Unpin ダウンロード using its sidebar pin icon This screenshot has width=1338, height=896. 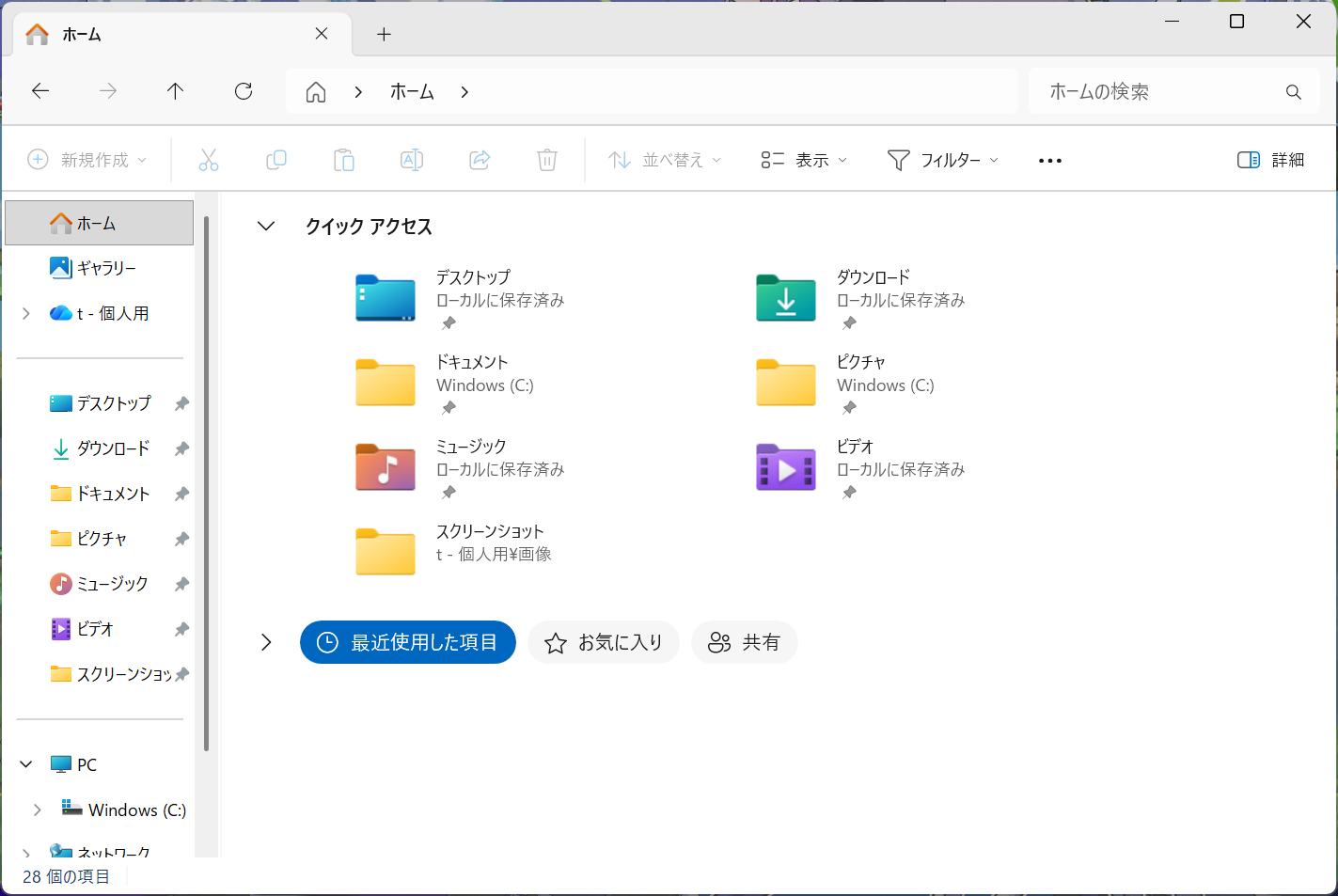tap(181, 448)
